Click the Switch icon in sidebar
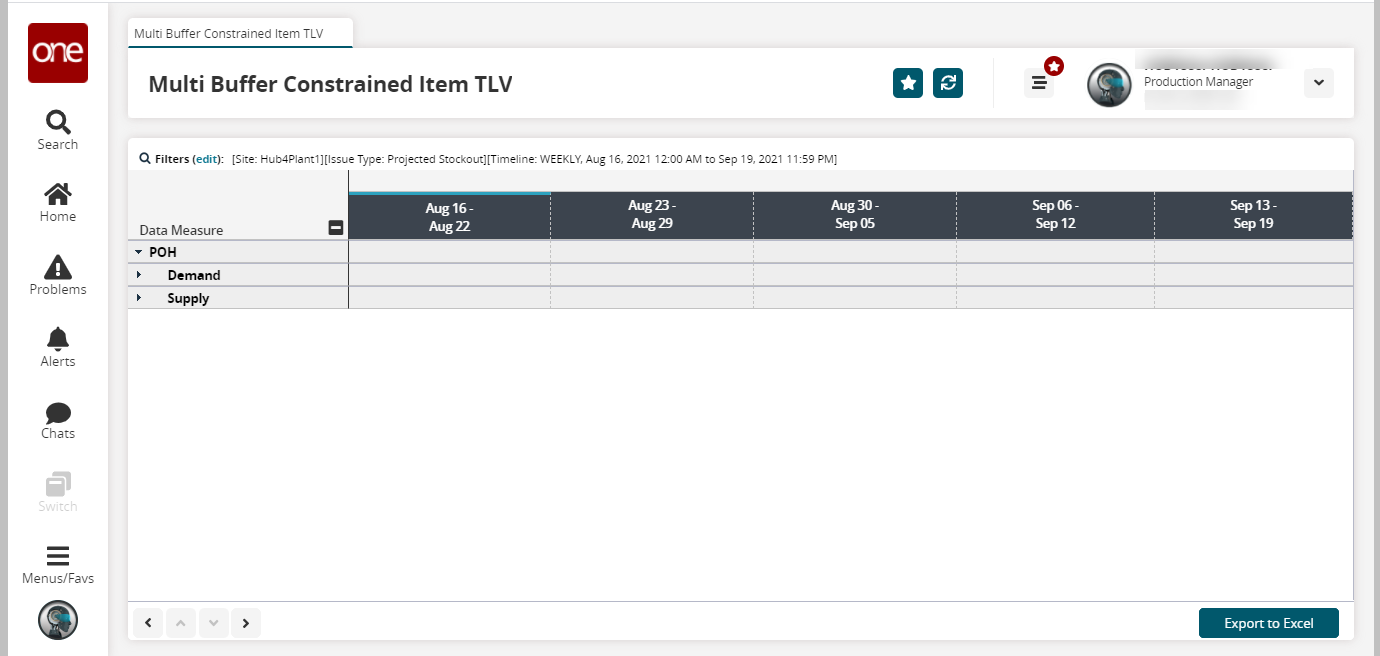The image size is (1380, 656). [58, 493]
